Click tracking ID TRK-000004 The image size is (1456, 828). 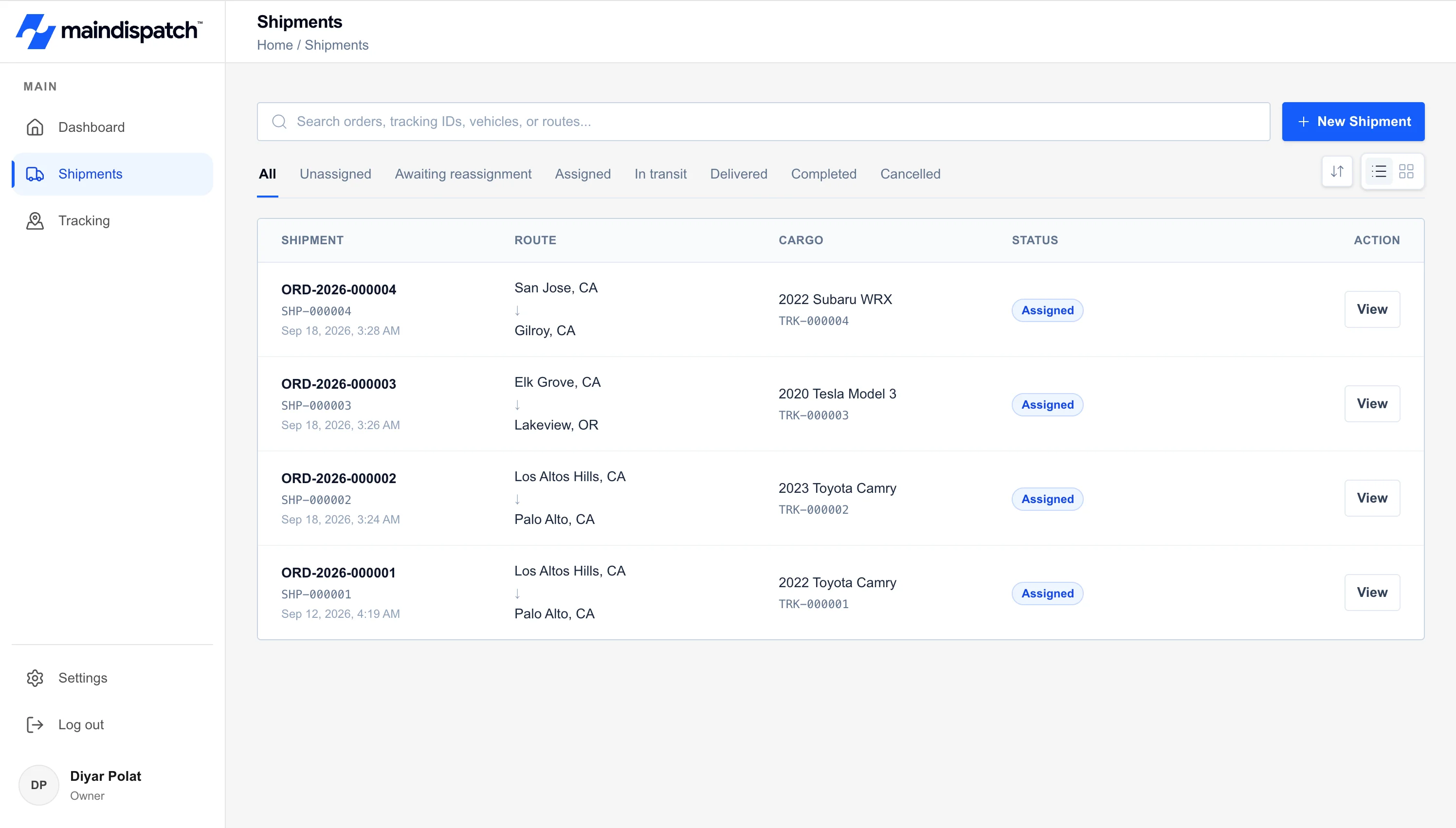click(813, 321)
